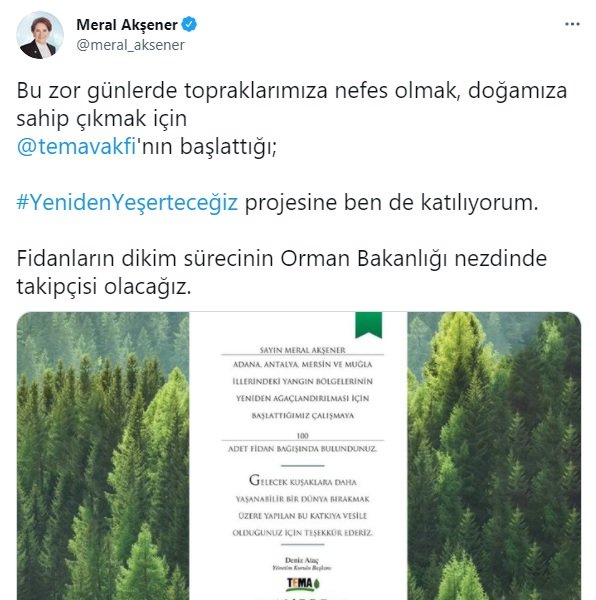Click the 'Gelecek kuşaklara daha' certificate line
596x600 pixels.
coord(303,481)
